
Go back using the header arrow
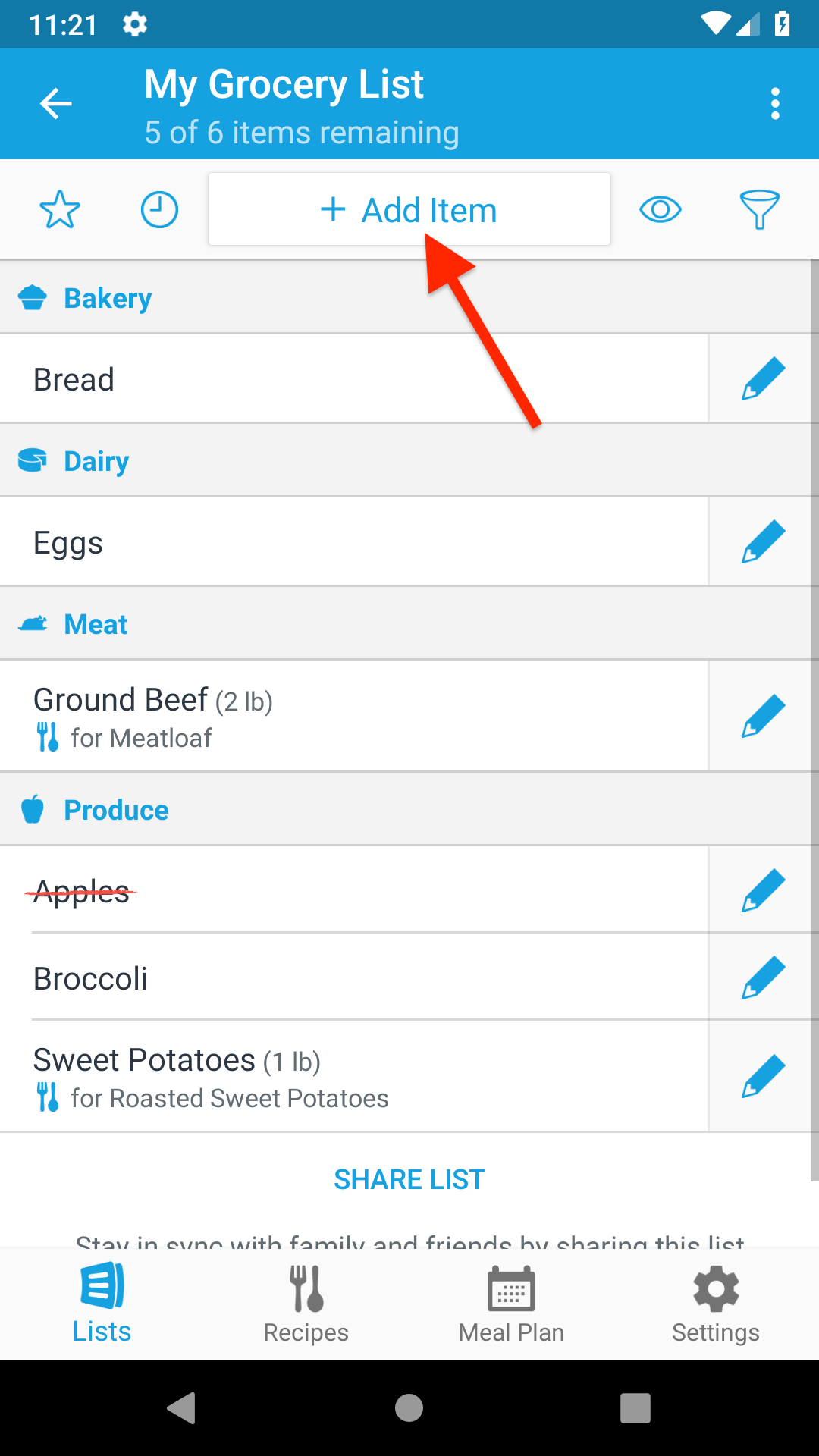click(x=56, y=104)
